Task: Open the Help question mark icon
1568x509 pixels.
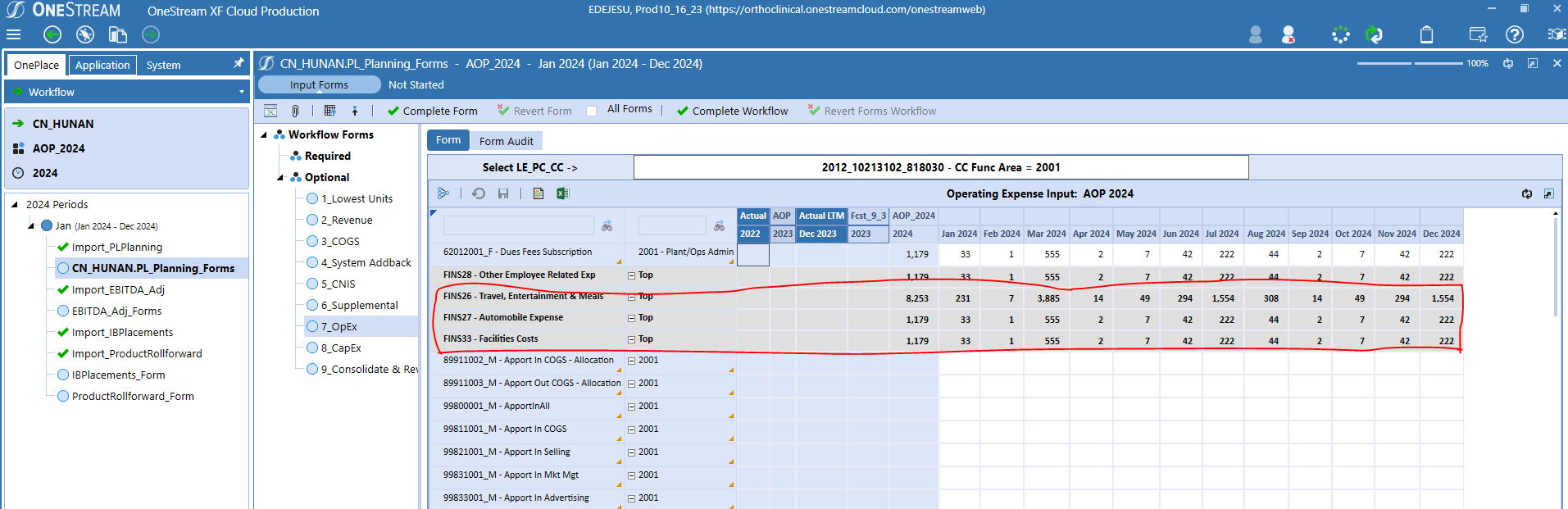Action: [x=1515, y=34]
